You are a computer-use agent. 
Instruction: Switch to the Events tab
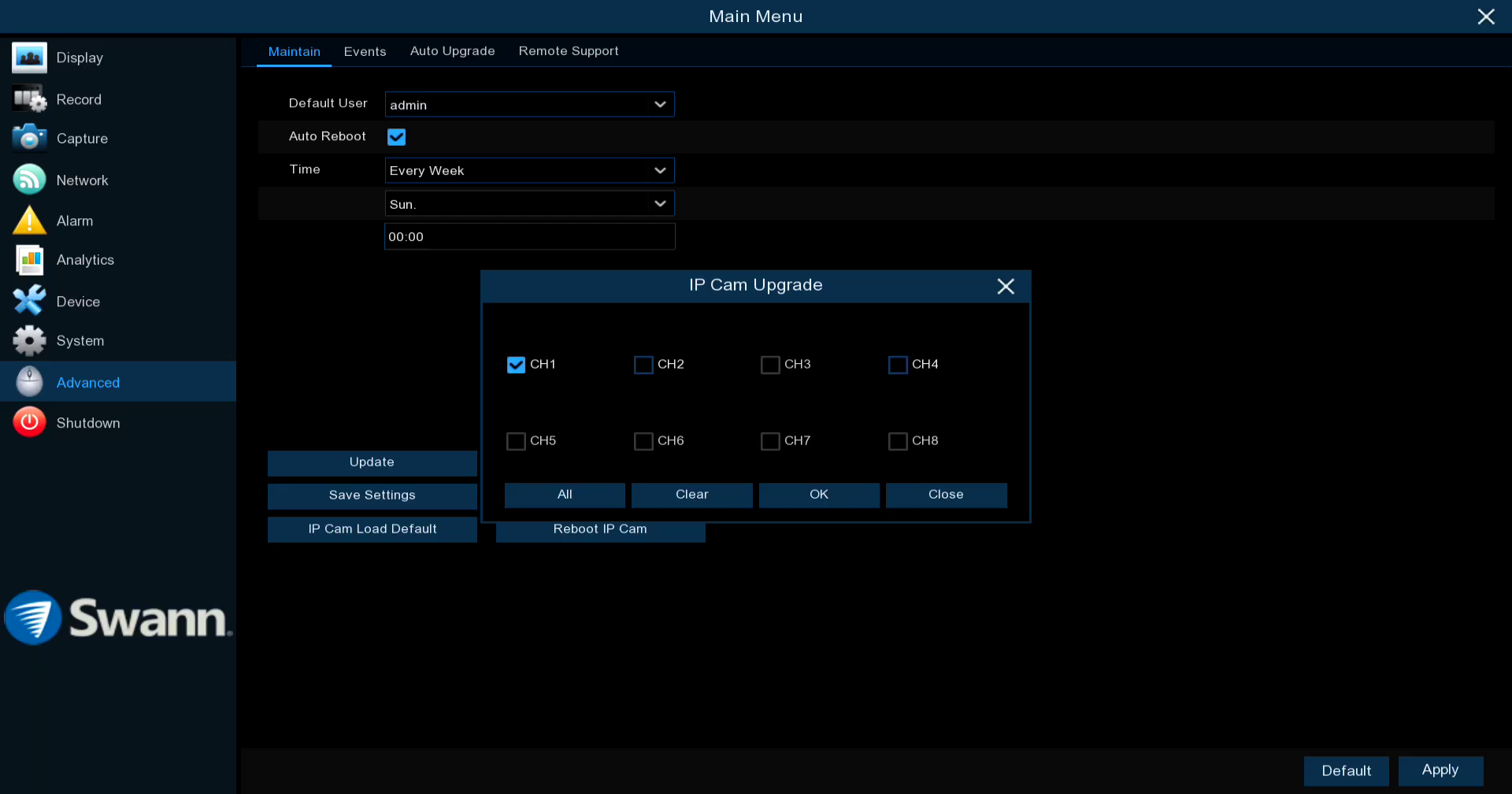click(365, 51)
